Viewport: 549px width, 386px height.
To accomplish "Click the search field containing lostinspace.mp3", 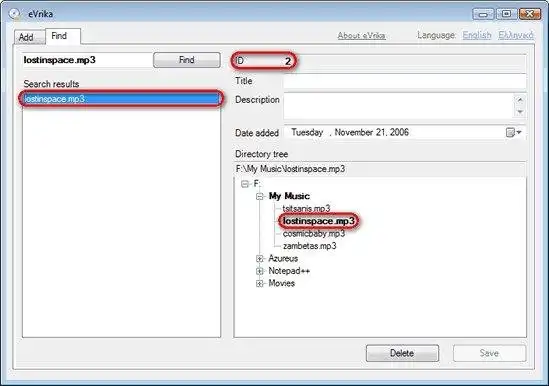I will (86, 60).
